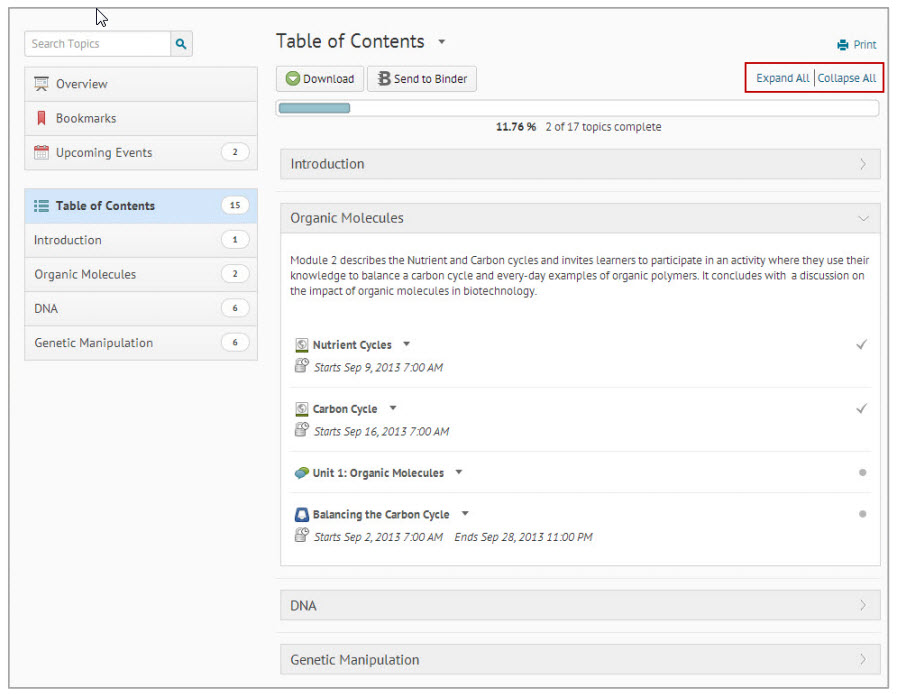The height and width of the screenshot is (694, 898).
Task: Click the Upcoming Events calendar icon
Action: [x=41, y=153]
